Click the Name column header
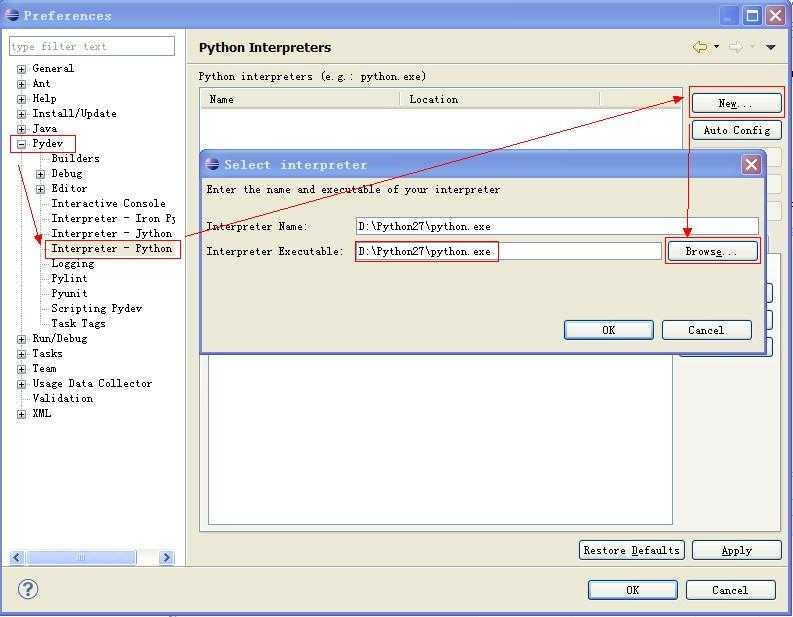793x617 pixels. pyautogui.click(x=300, y=100)
